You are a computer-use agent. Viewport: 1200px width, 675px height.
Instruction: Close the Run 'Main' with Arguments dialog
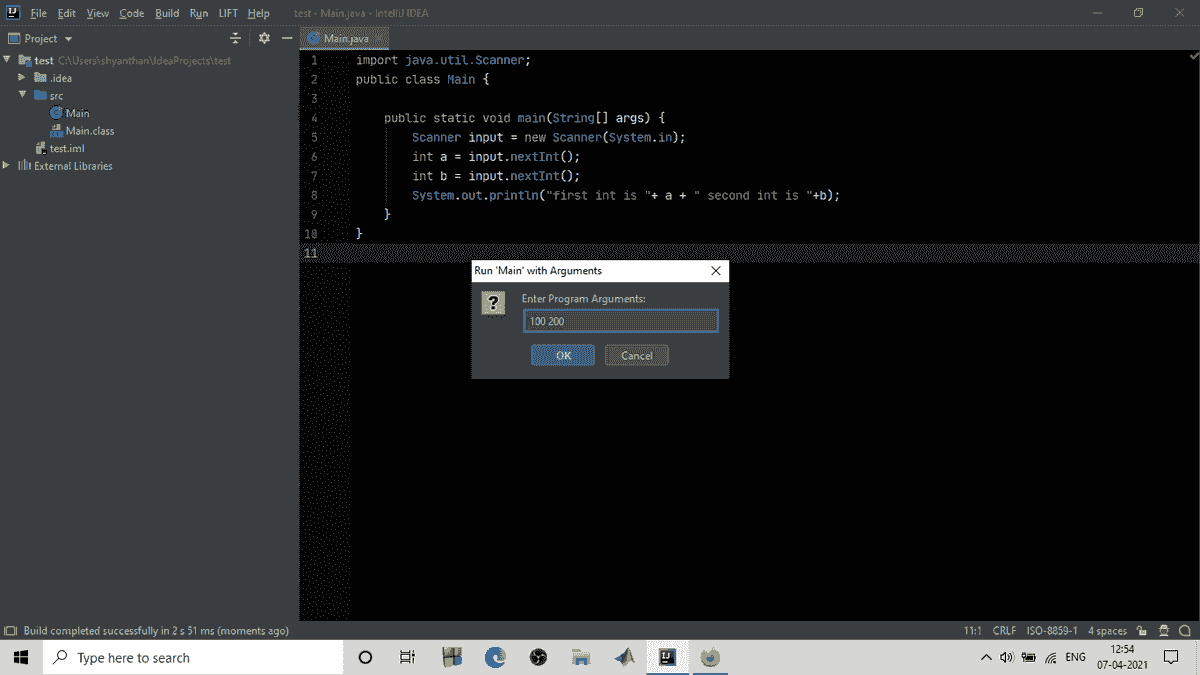click(x=715, y=271)
